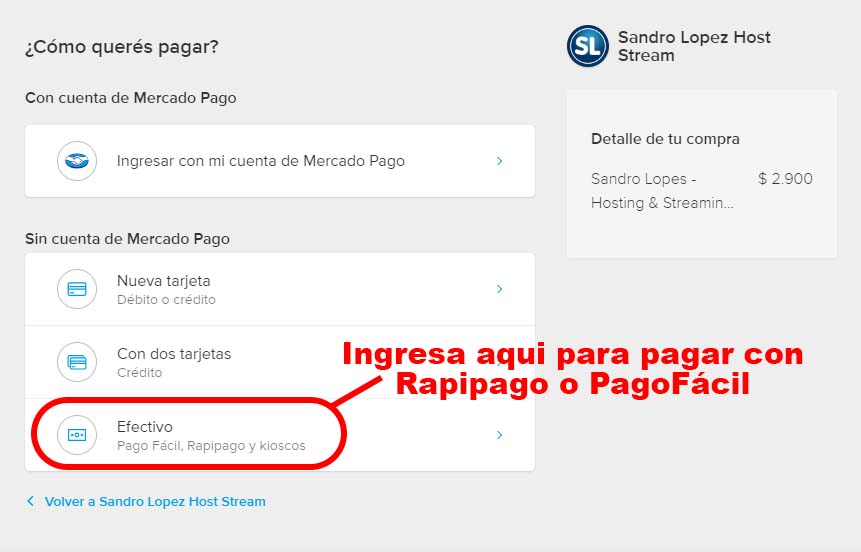
Task: Click the Mercado Pago handshake icon
Action: [x=77, y=161]
